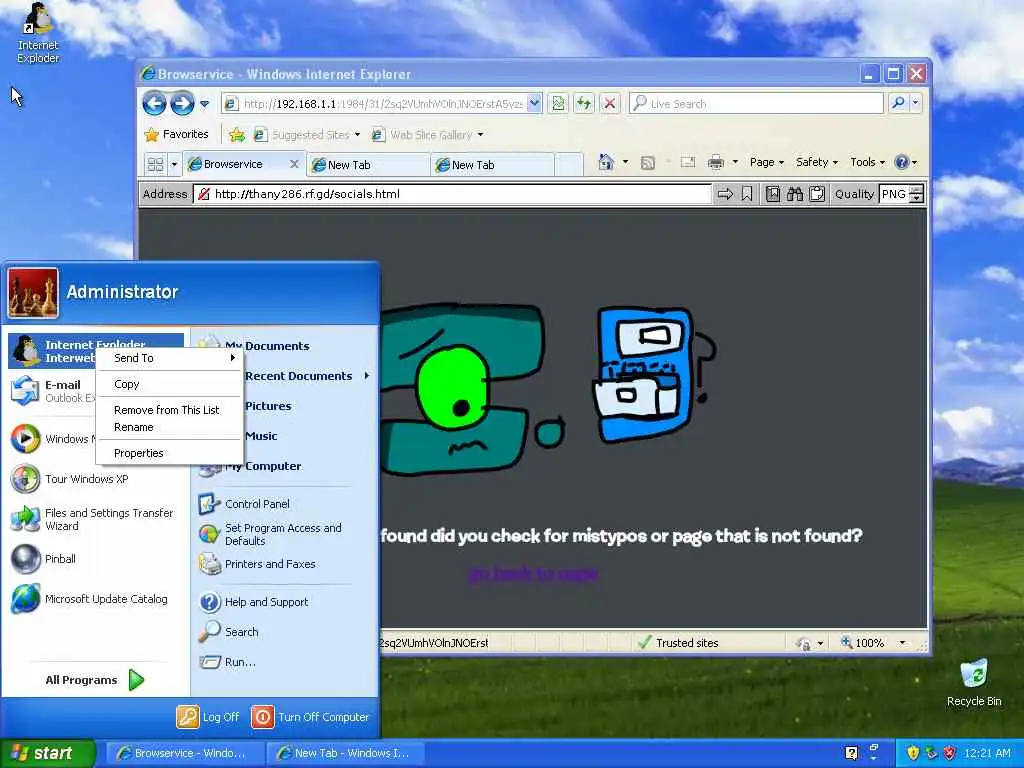
Task: Close the Browservice tab
Action: pos(295,164)
